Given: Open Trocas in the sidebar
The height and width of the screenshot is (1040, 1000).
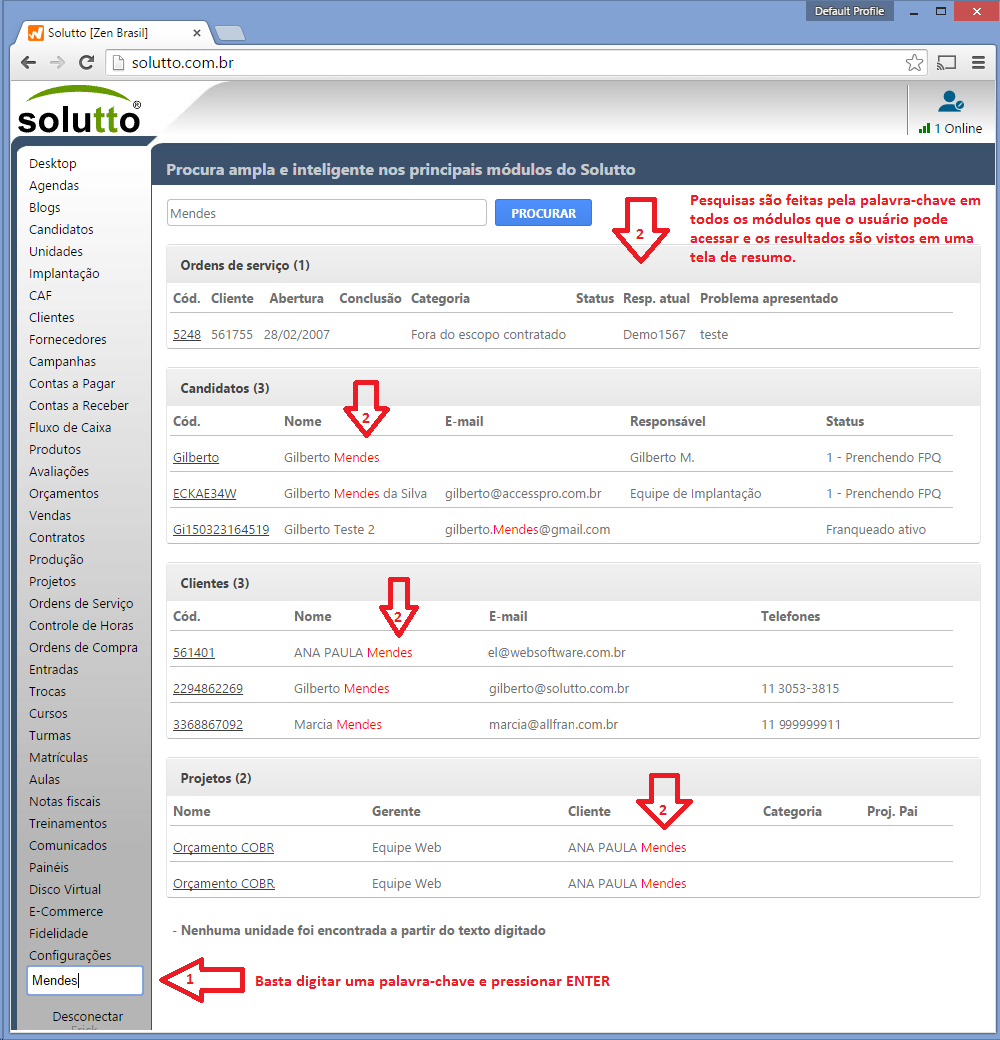Looking at the screenshot, I should [x=47, y=691].
